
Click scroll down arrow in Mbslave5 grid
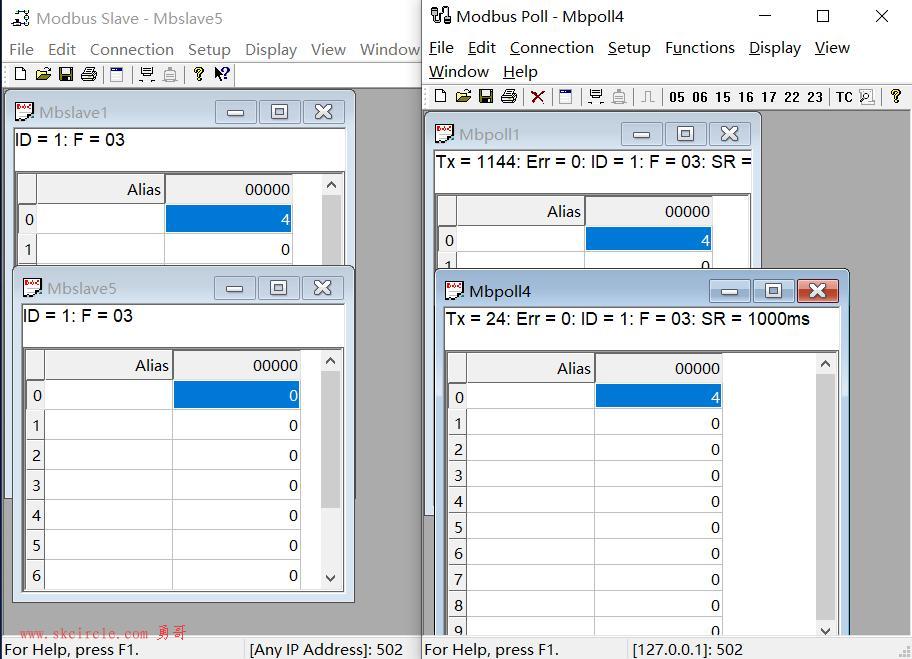[331, 578]
